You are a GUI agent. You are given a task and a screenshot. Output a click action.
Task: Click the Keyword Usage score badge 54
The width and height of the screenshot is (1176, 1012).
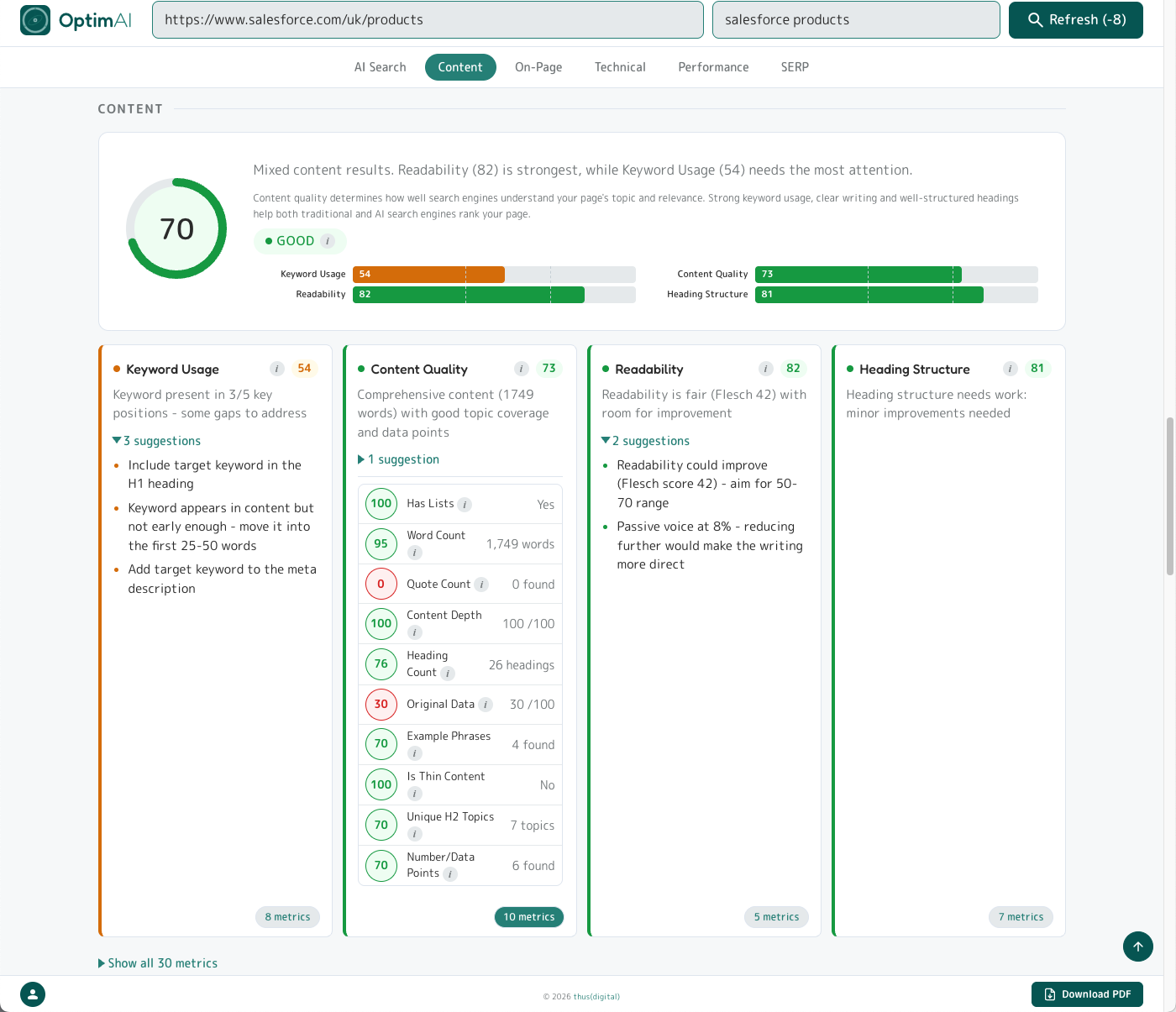click(304, 369)
